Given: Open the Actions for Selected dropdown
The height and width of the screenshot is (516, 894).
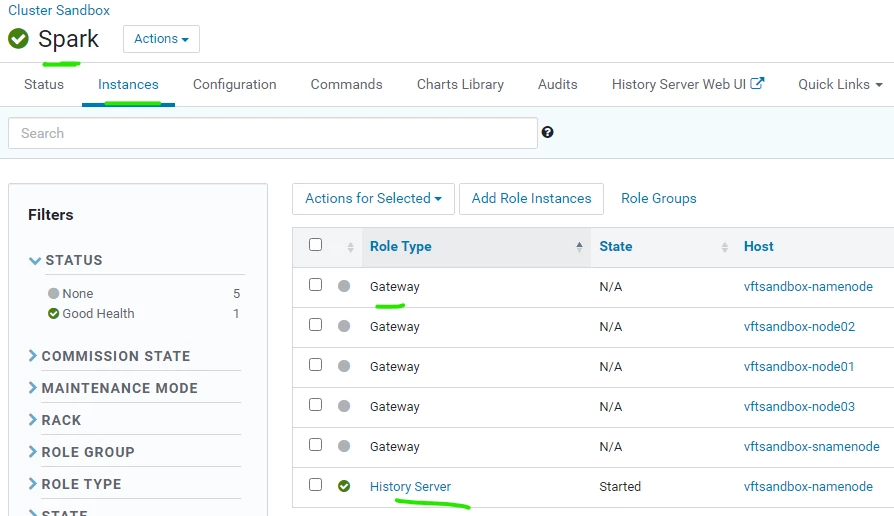Looking at the screenshot, I should click(x=373, y=198).
